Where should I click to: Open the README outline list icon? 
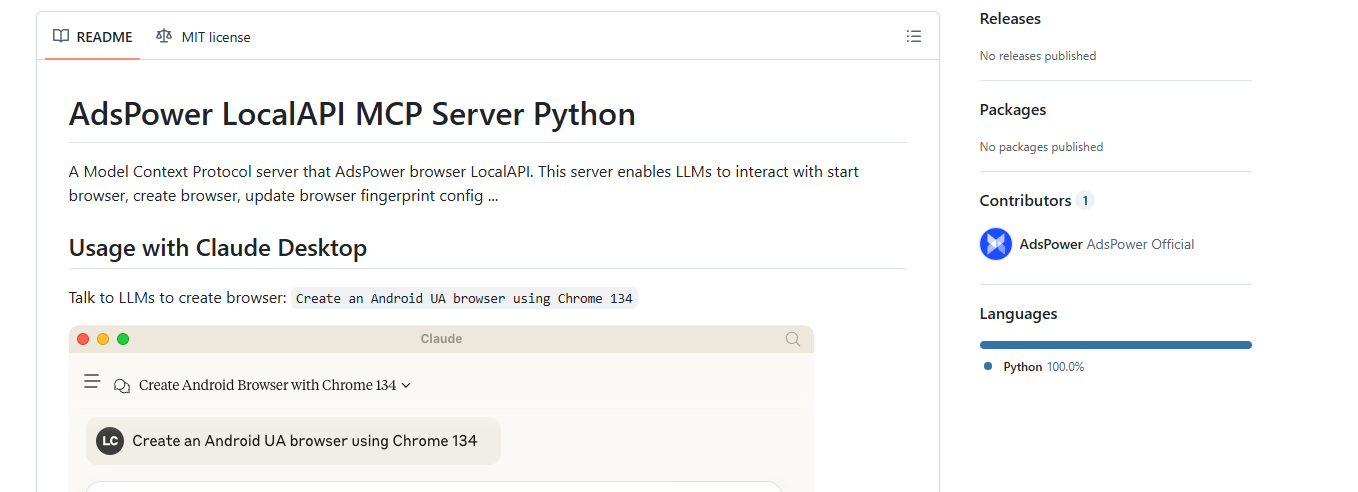click(x=914, y=36)
